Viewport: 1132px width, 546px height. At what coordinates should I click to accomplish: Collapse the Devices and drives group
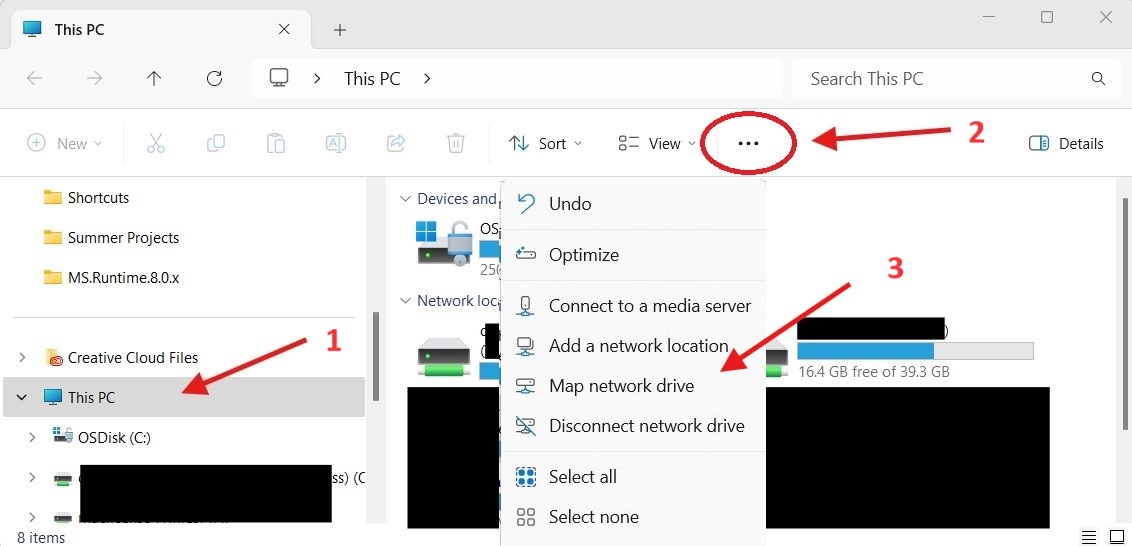tap(405, 199)
